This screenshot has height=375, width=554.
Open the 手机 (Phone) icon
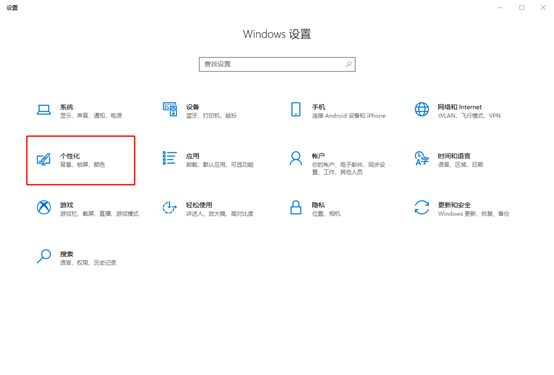[296, 109]
